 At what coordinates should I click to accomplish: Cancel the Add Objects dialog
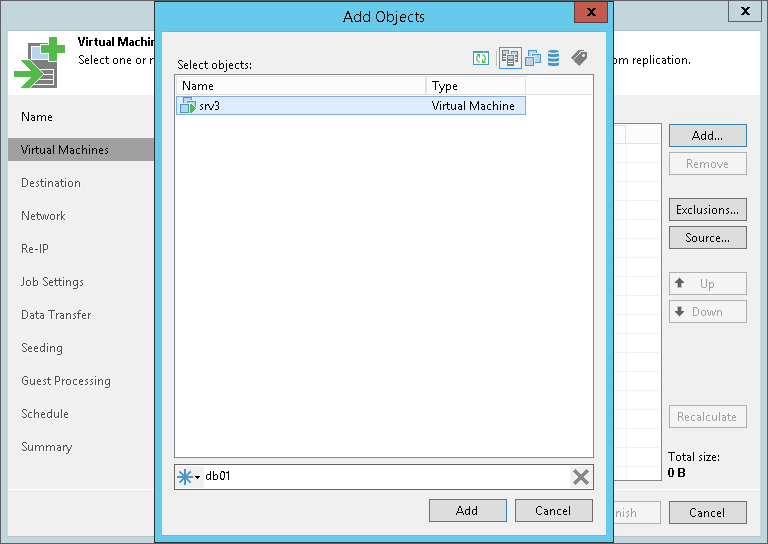click(x=553, y=511)
